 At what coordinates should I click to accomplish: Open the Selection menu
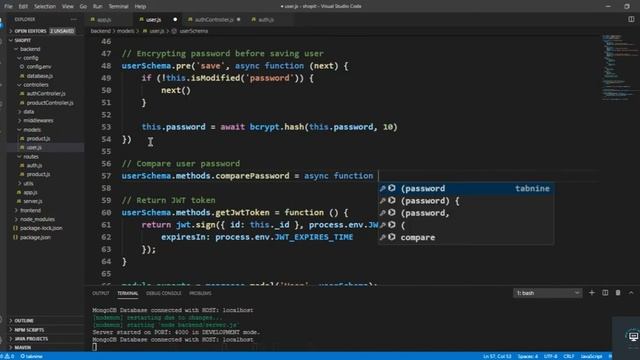45,7
